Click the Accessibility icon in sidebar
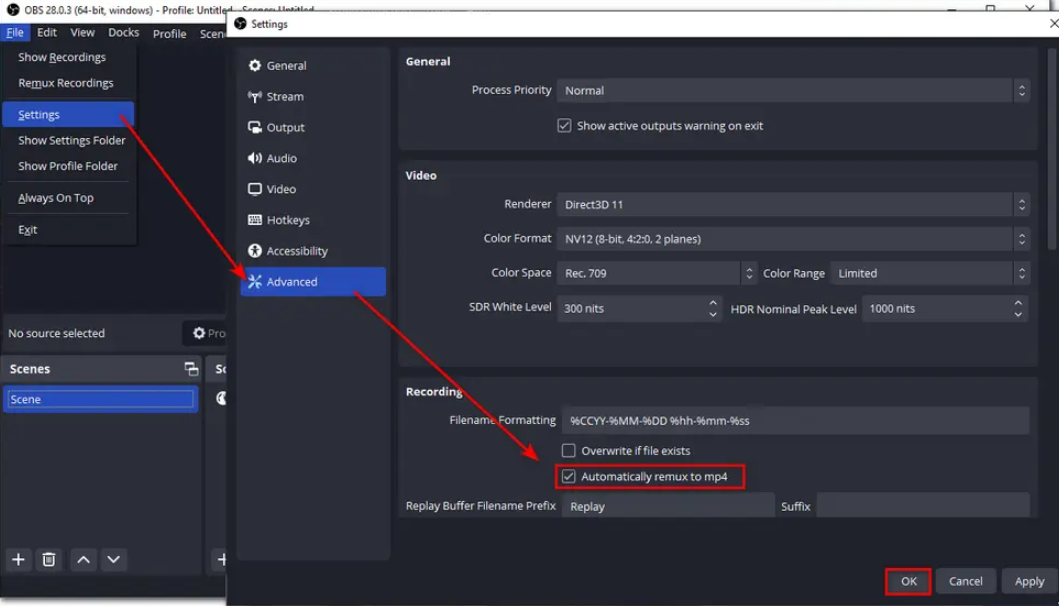The width and height of the screenshot is (1059, 606). pos(255,251)
